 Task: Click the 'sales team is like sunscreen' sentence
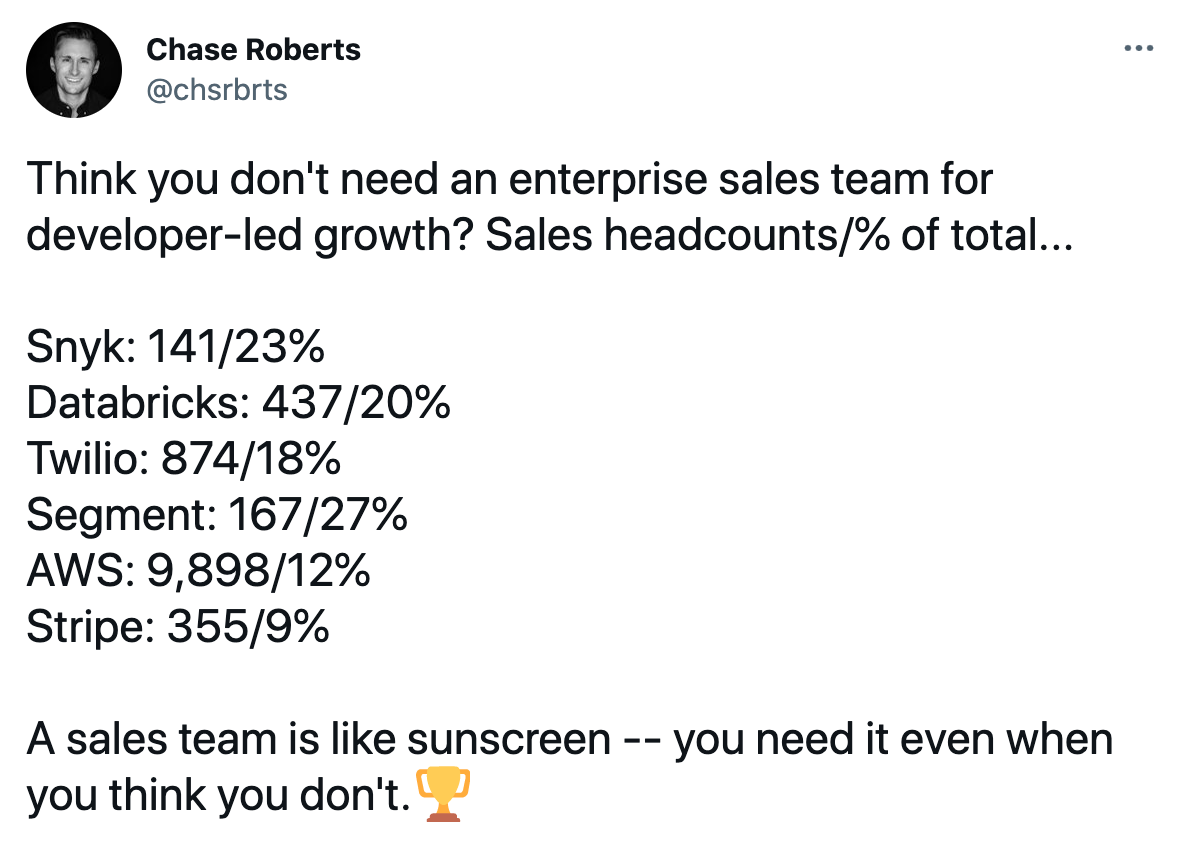tap(319, 740)
